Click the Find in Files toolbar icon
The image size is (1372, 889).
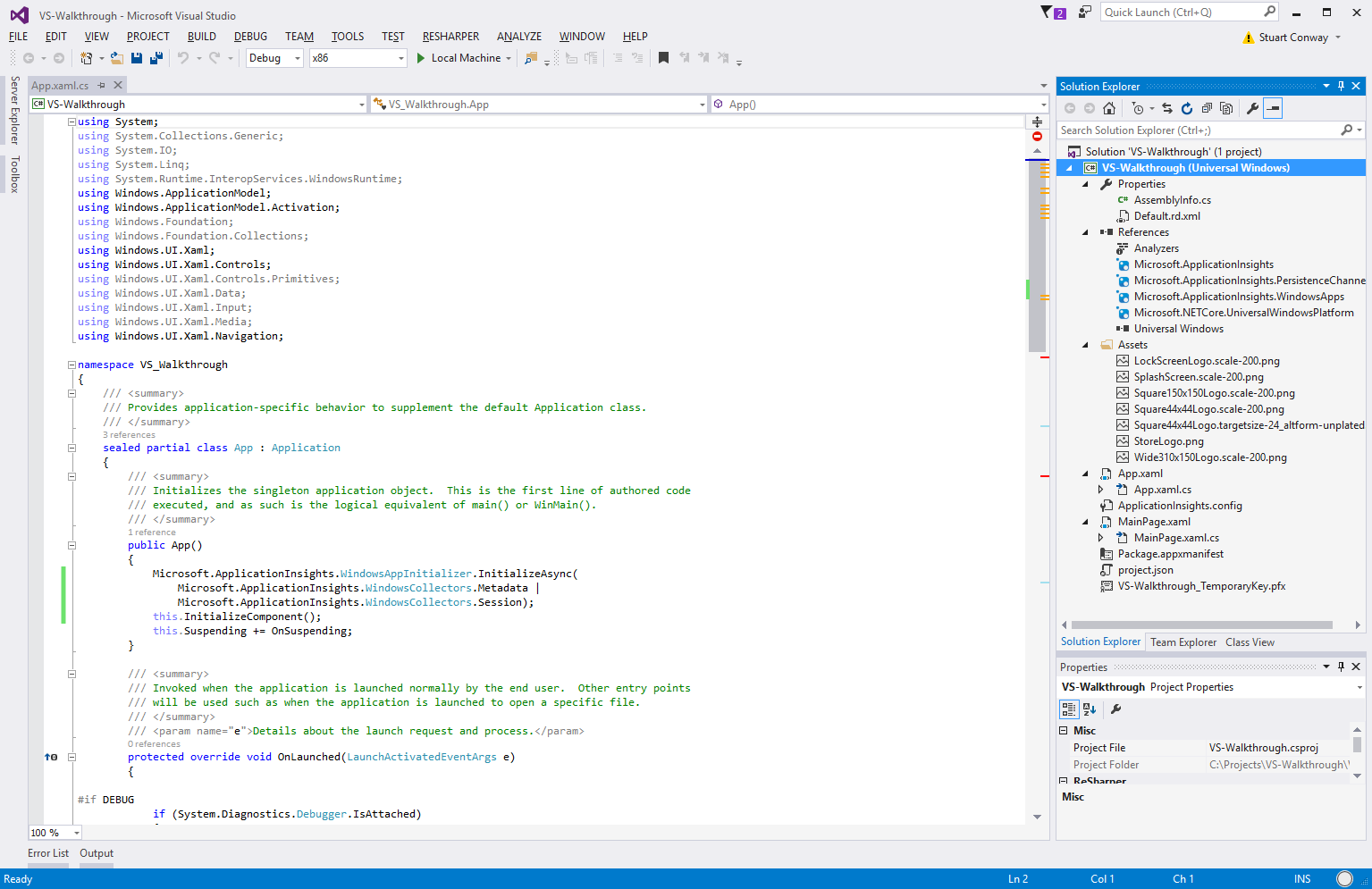(x=531, y=58)
